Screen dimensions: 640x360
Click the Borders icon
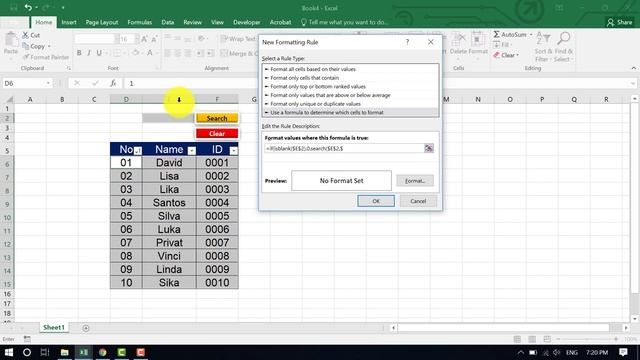(117, 53)
